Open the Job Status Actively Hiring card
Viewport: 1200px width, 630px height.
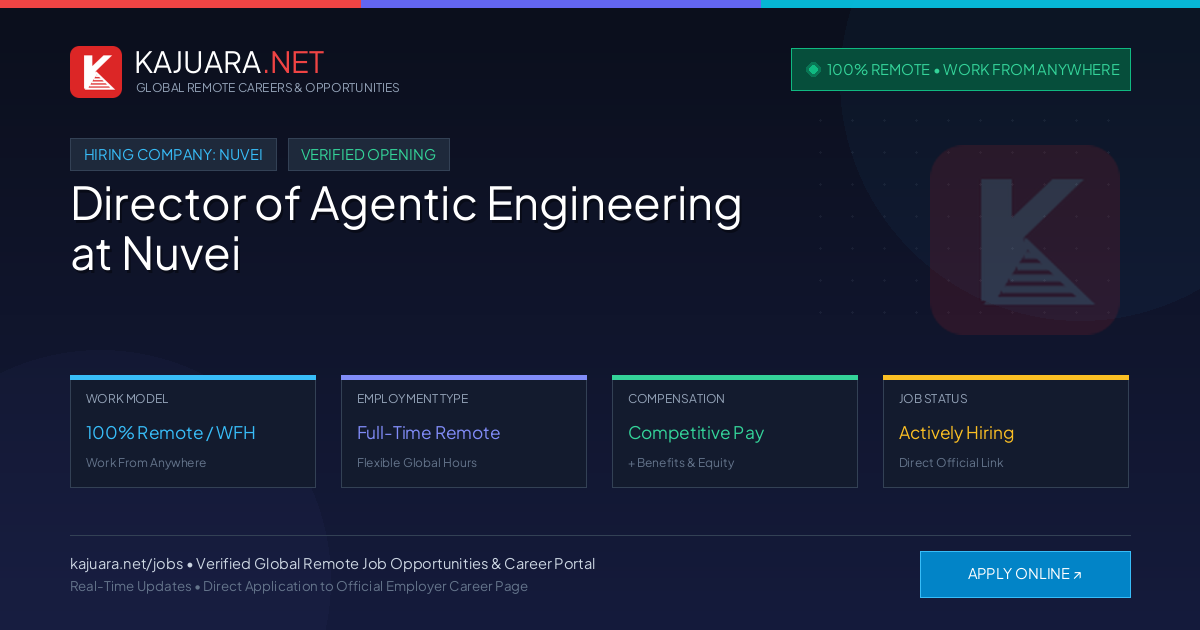[1006, 432]
